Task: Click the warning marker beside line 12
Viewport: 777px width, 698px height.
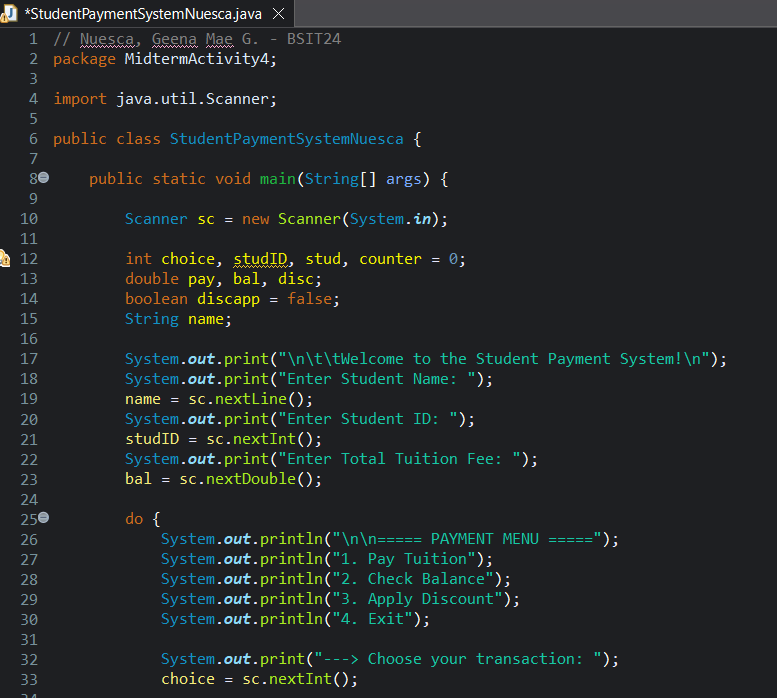Action: (x=5, y=259)
